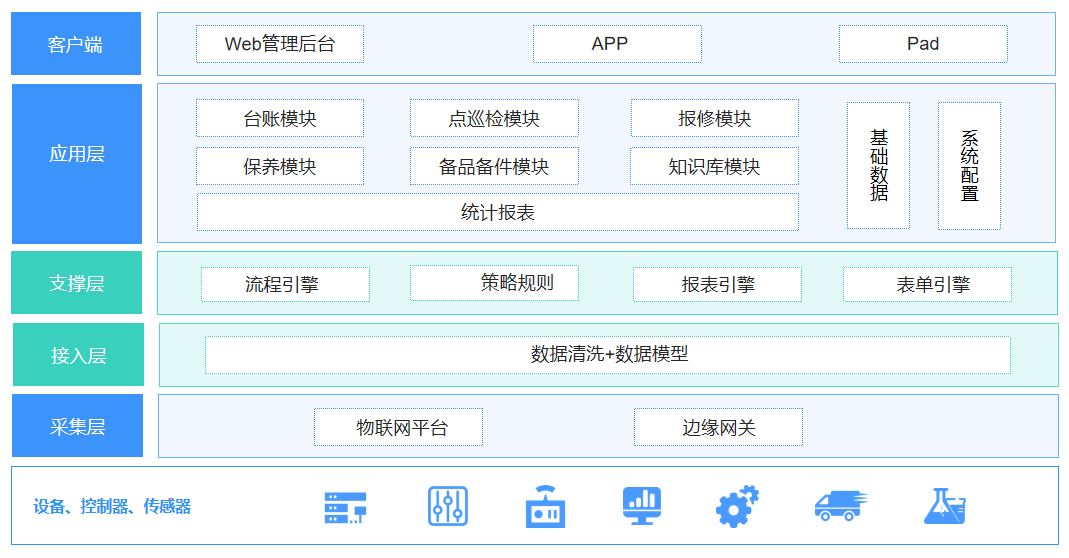The width and height of the screenshot is (1069, 558).
Task: Open the 边缘网关 box
Action: 719,427
